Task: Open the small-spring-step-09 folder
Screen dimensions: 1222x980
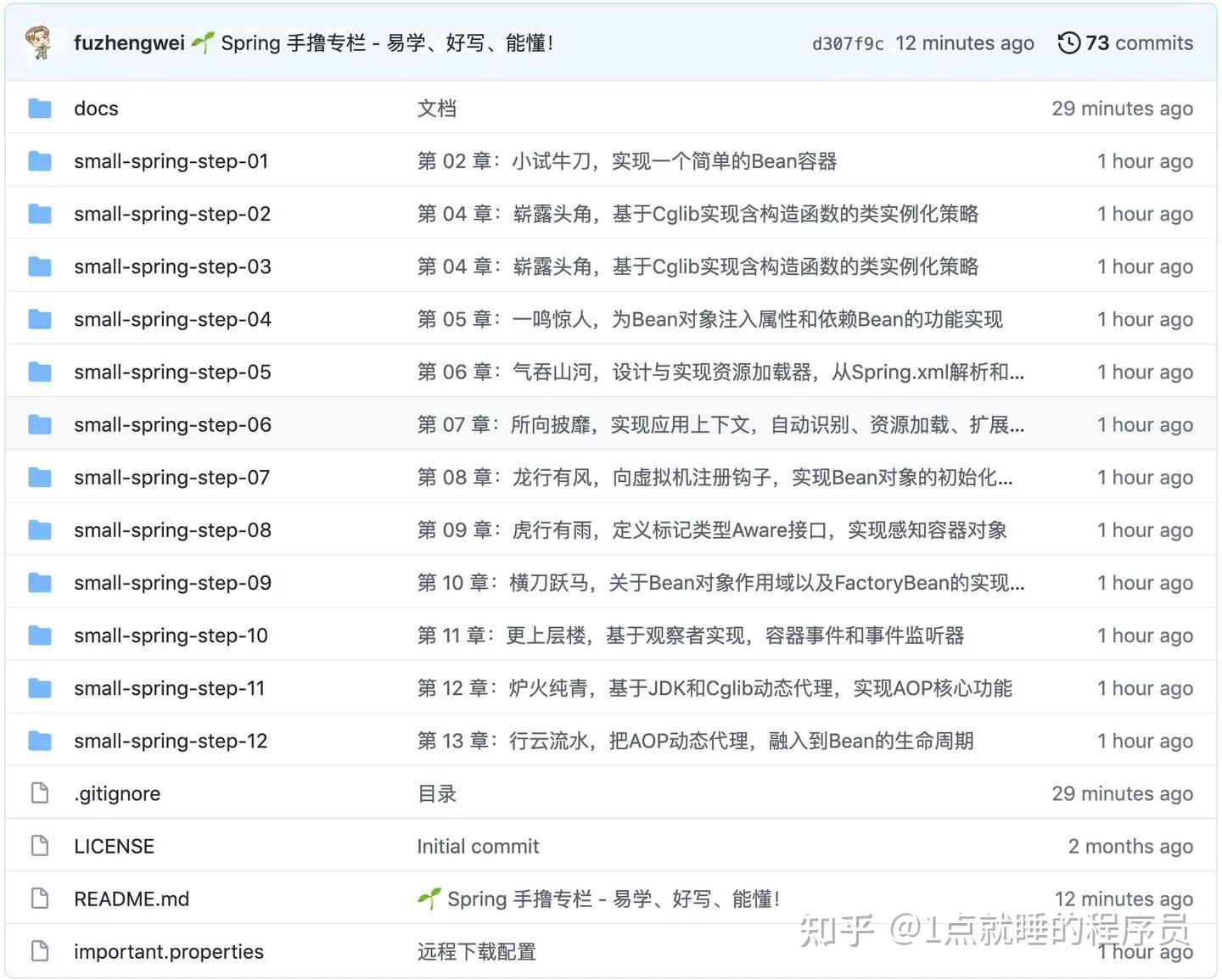Action: (171, 582)
